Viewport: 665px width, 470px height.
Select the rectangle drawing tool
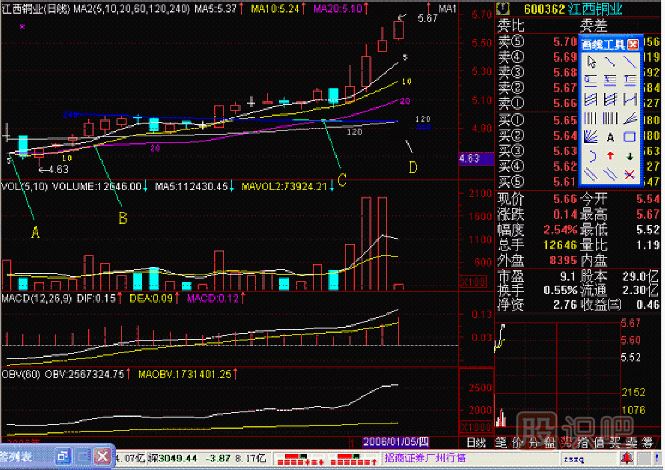(x=629, y=136)
